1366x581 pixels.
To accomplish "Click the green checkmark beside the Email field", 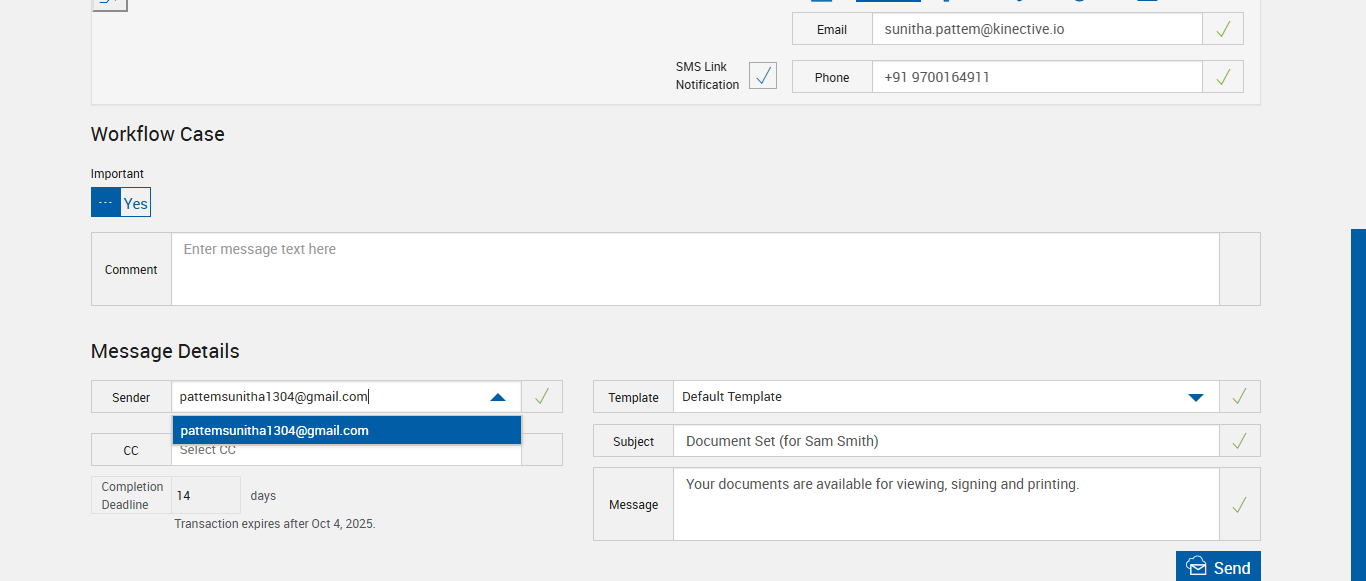I will click(1222, 29).
